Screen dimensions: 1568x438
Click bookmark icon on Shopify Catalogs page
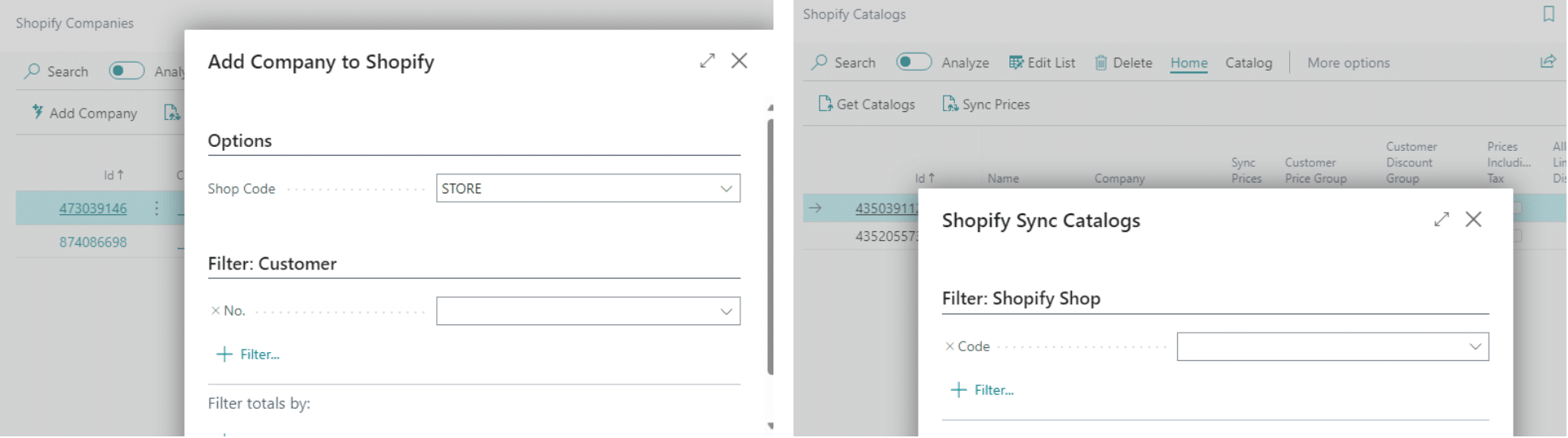pyautogui.click(x=1549, y=14)
